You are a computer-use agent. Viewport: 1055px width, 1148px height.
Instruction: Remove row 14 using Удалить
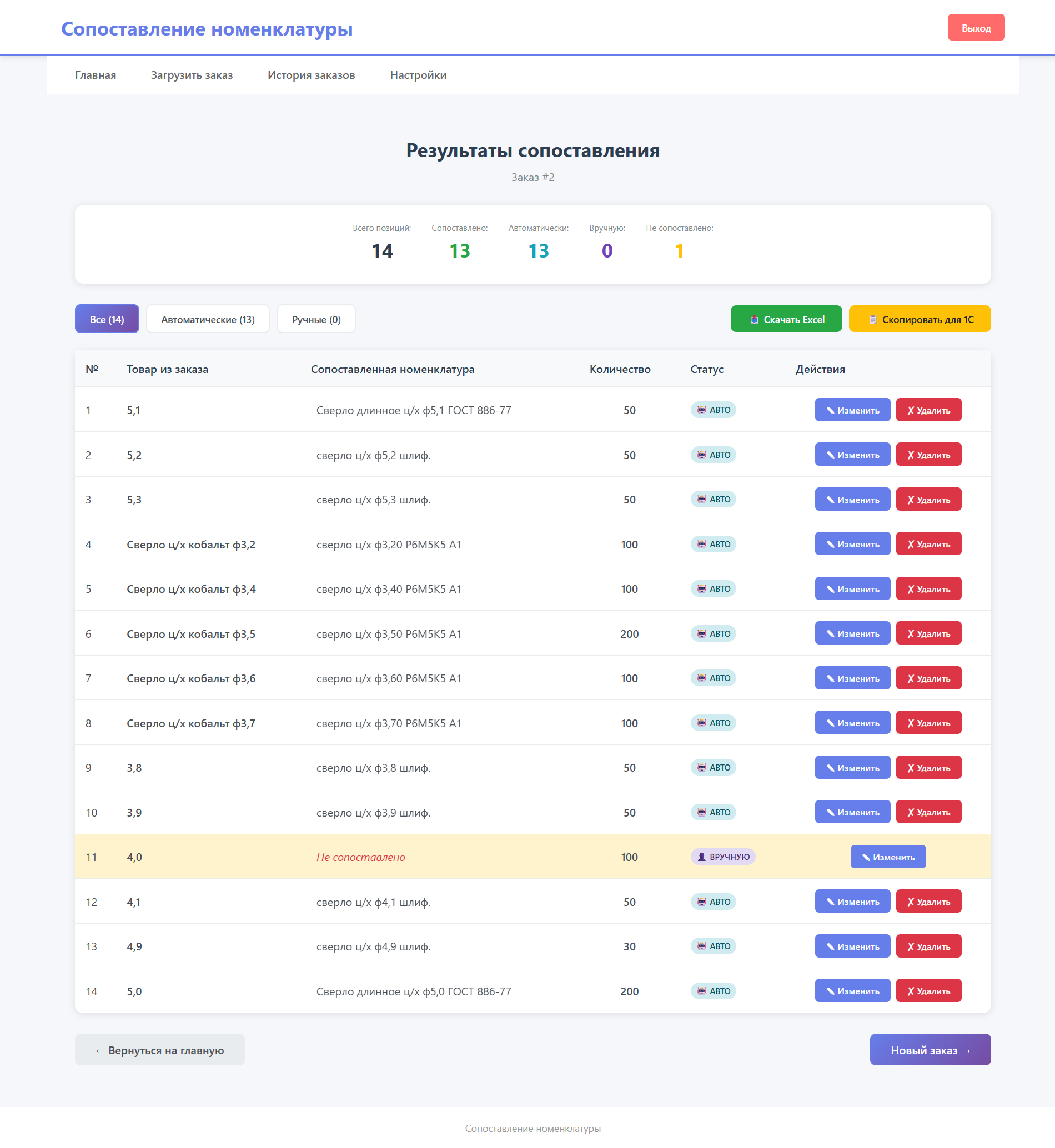pyautogui.click(x=928, y=991)
